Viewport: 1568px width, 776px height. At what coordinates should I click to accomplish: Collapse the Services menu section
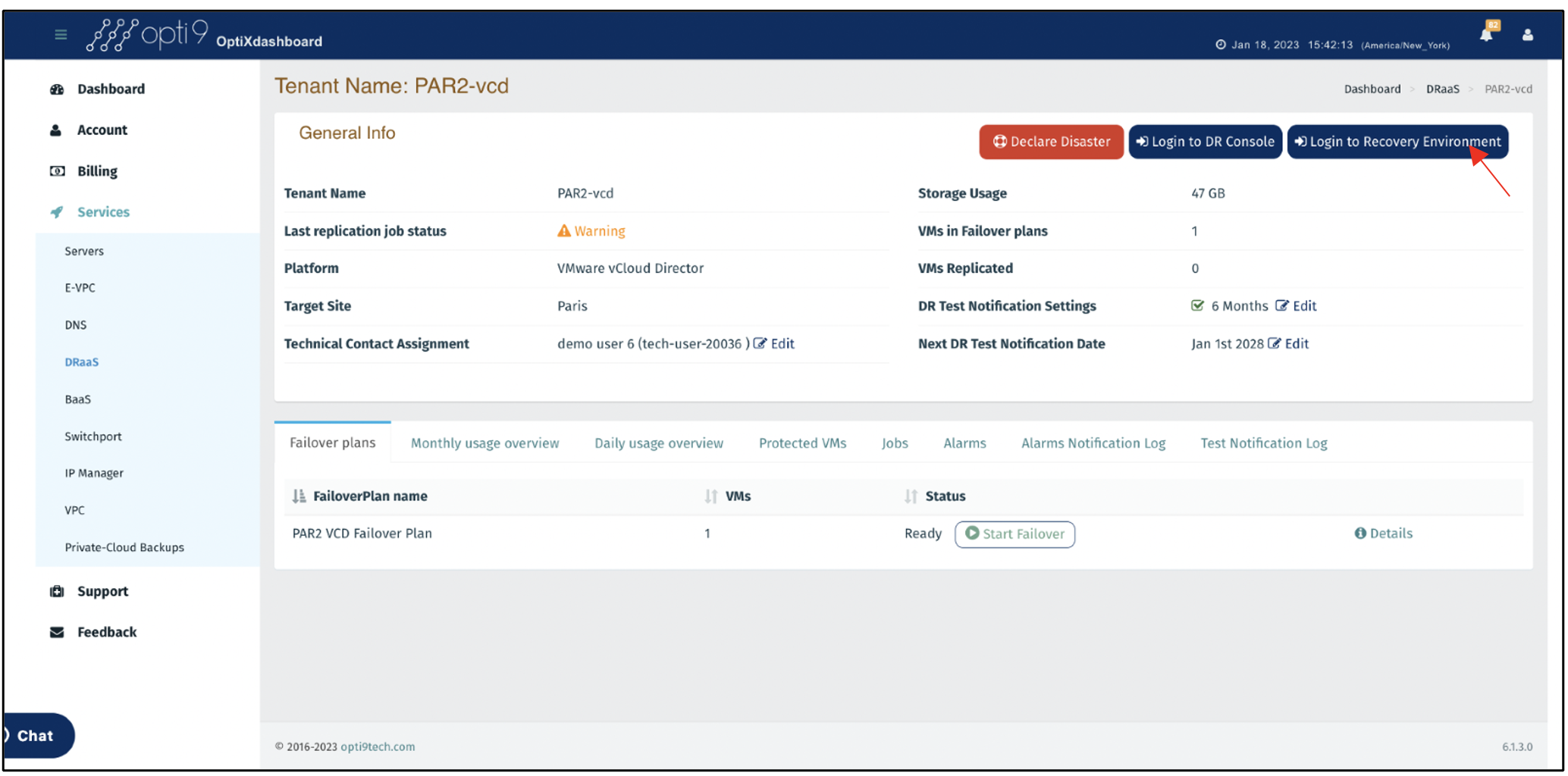click(x=103, y=212)
